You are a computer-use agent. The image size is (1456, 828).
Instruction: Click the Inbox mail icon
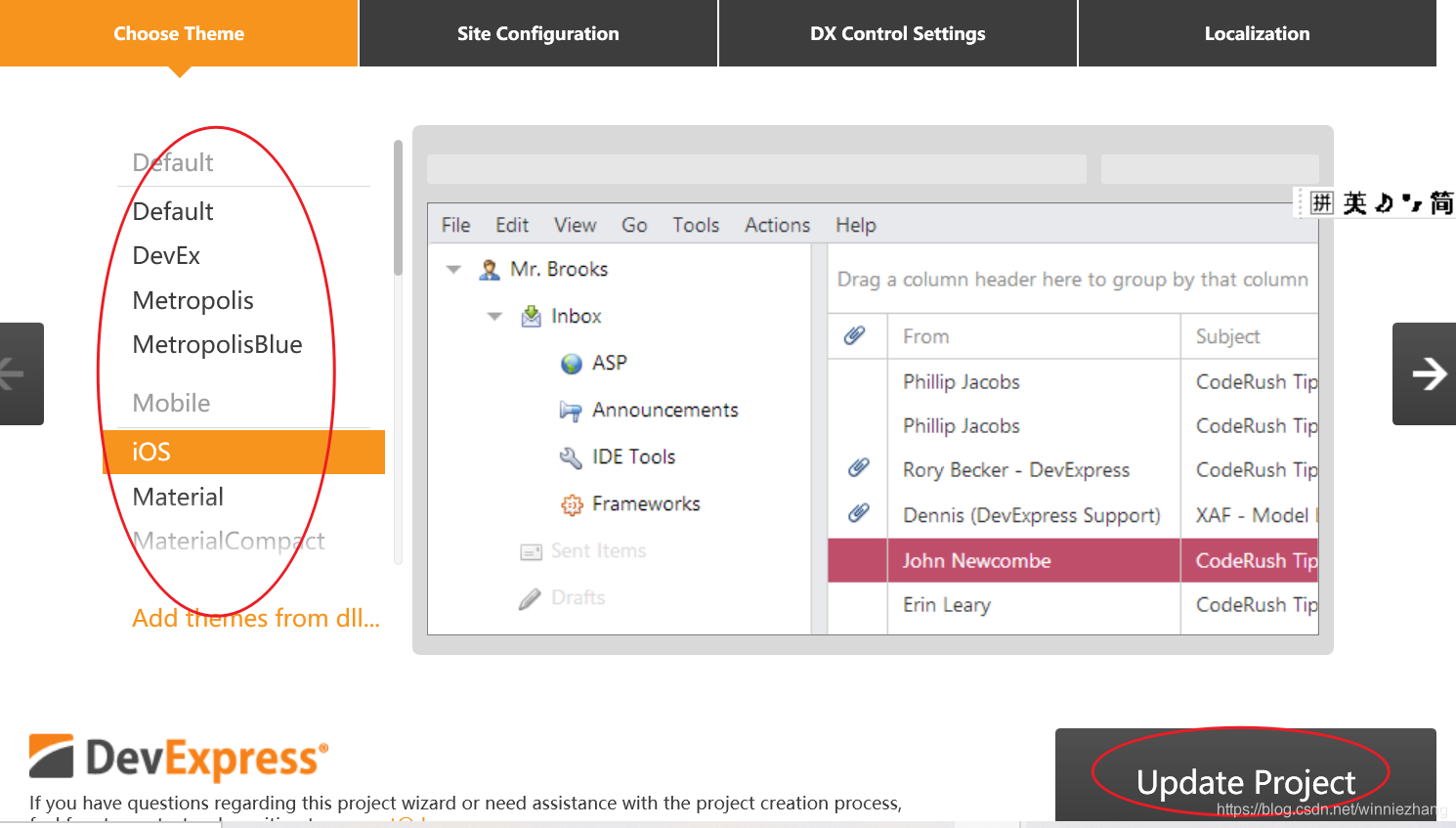531,316
